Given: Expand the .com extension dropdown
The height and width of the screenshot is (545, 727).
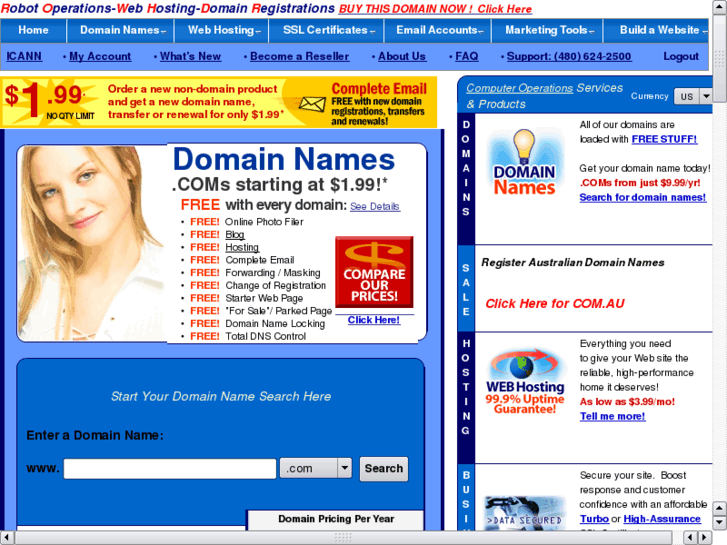Looking at the screenshot, I should (316, 468).
